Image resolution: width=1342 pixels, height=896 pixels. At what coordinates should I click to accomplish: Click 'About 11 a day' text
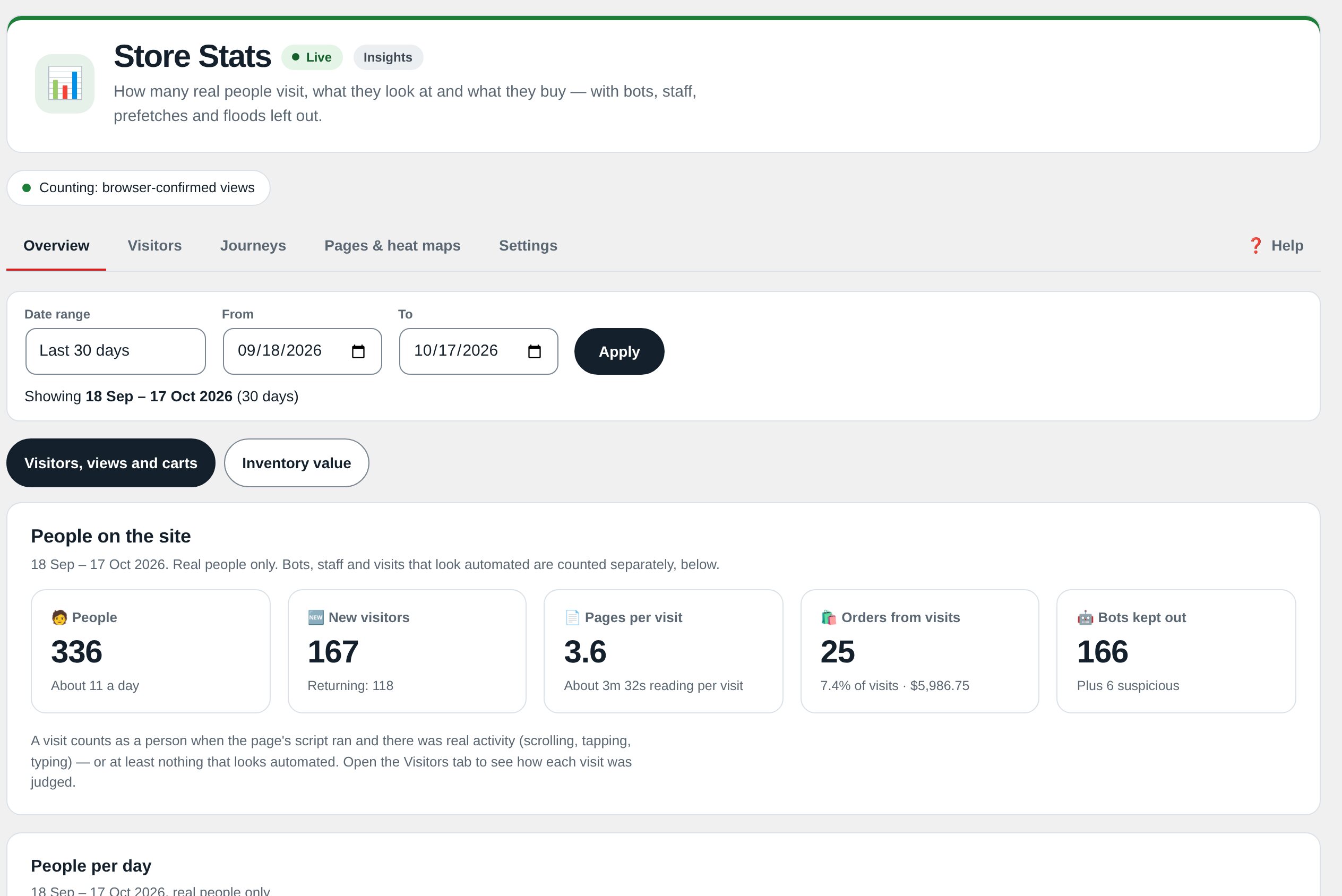pyautogui.click(x=95, y=686)
